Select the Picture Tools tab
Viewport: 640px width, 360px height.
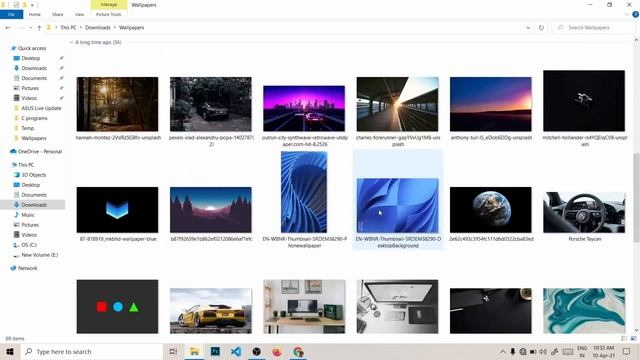(x=109, y=14)
